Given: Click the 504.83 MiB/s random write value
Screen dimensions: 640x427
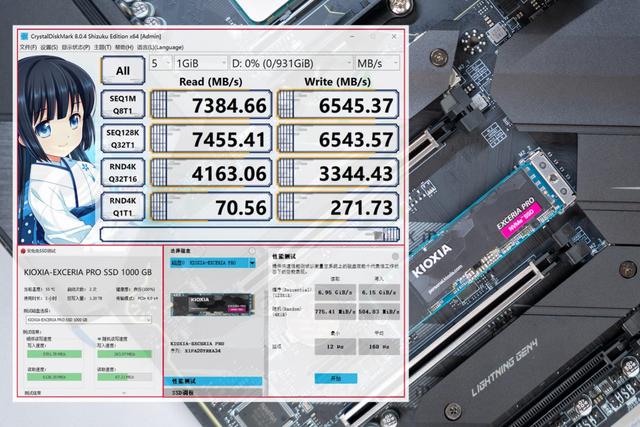Looking at the screenshot, I should click(379, 311).
